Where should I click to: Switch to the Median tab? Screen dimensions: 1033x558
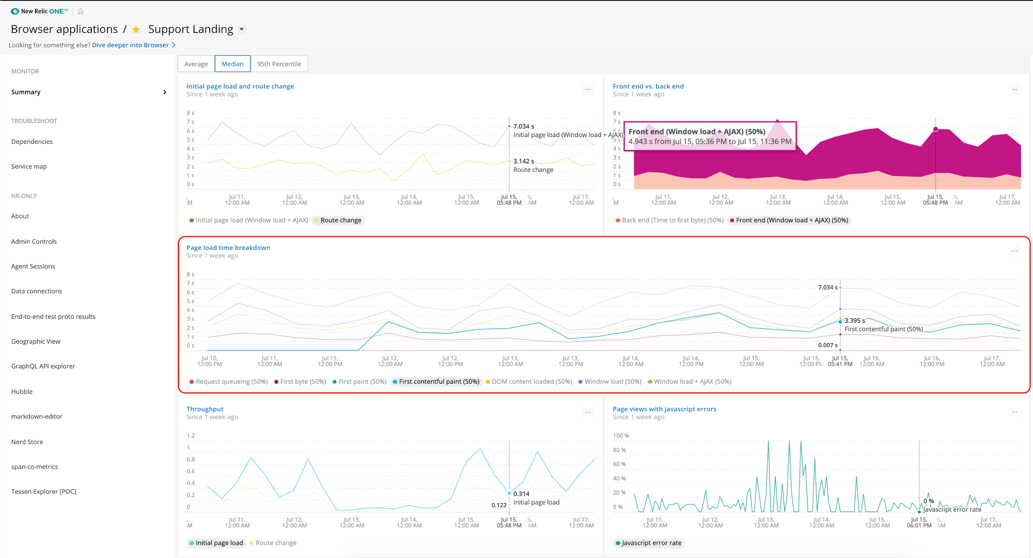coord(233,64)
